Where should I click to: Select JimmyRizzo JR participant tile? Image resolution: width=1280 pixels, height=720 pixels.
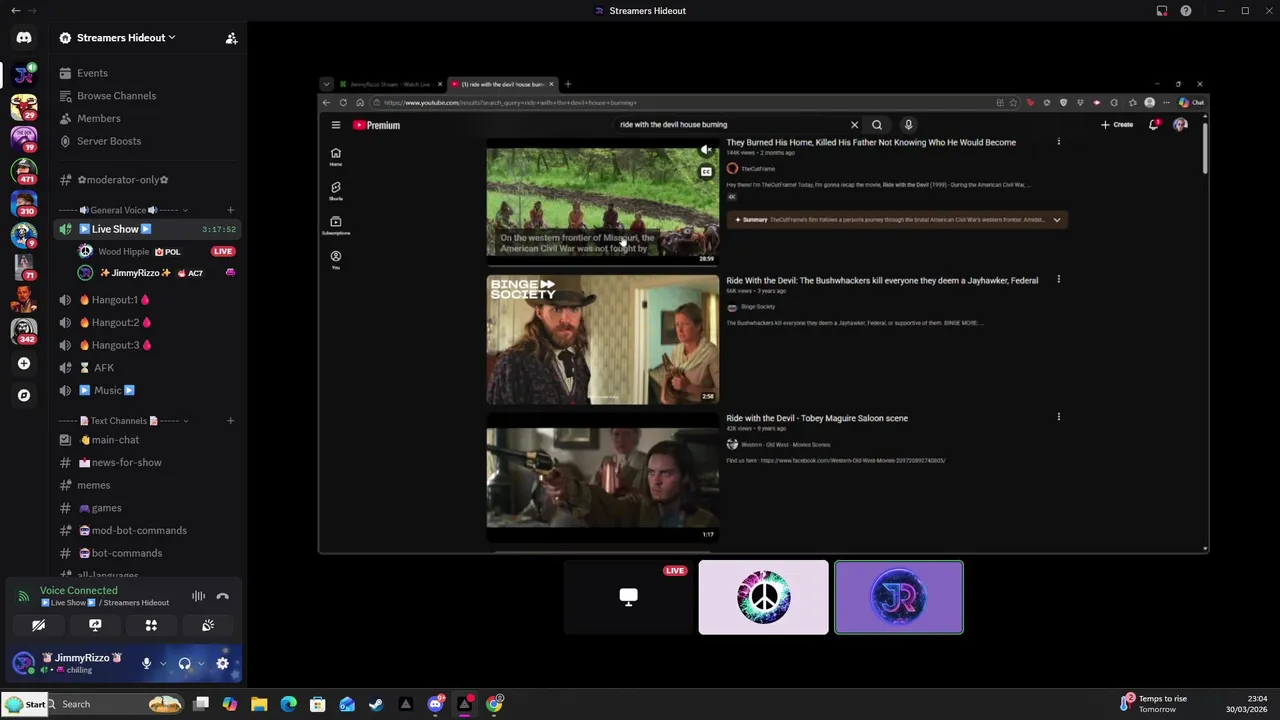pyautogui.click(x=899, y=597)
